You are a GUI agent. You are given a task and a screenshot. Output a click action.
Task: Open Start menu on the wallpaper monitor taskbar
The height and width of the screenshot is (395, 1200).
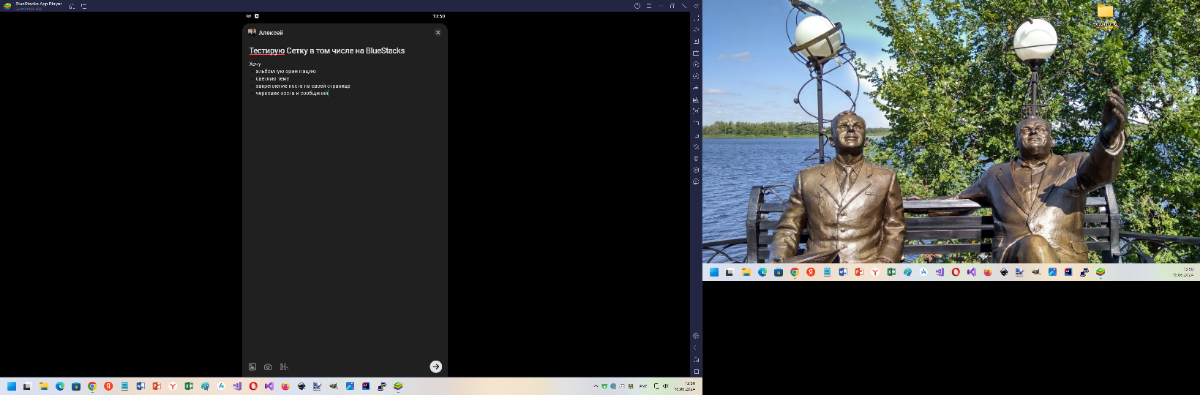pos(714,272)
